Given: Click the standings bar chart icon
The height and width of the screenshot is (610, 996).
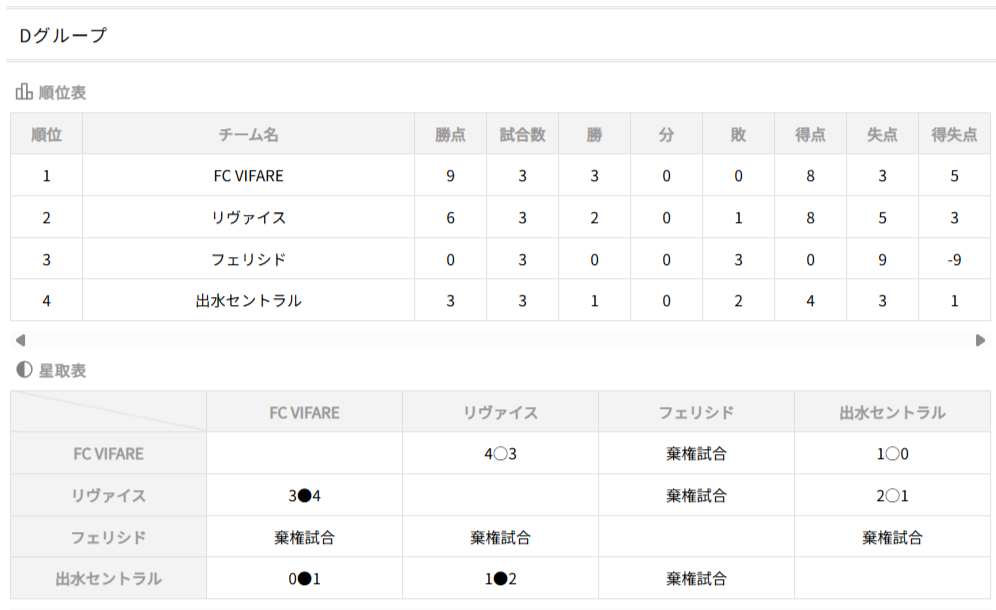Looking at the screenshot, I should pos(24,92).
